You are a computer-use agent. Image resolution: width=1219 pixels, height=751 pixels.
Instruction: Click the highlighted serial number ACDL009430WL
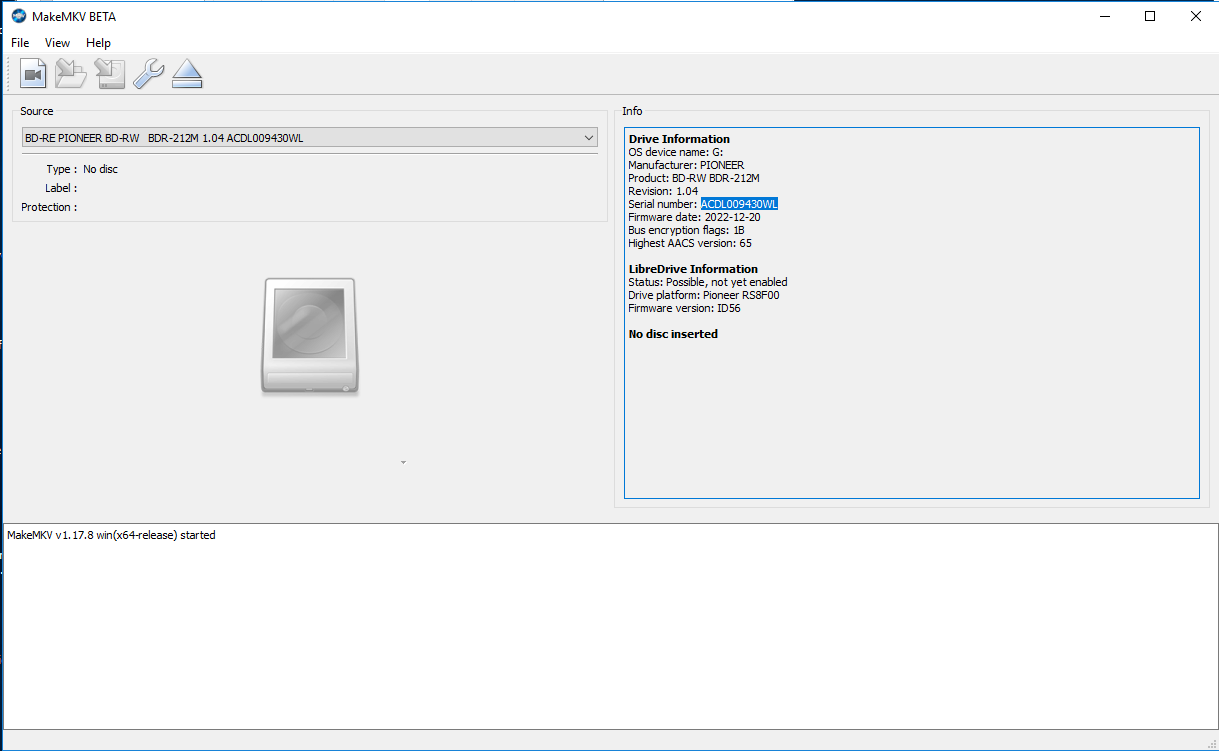[739, 204]
